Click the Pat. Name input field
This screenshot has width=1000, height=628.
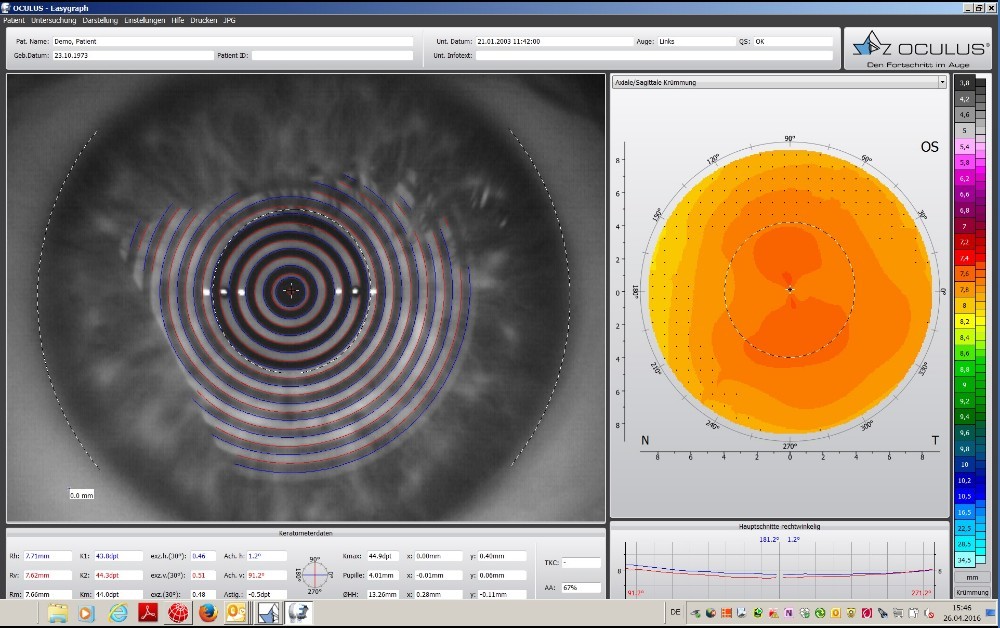(233, 42)
